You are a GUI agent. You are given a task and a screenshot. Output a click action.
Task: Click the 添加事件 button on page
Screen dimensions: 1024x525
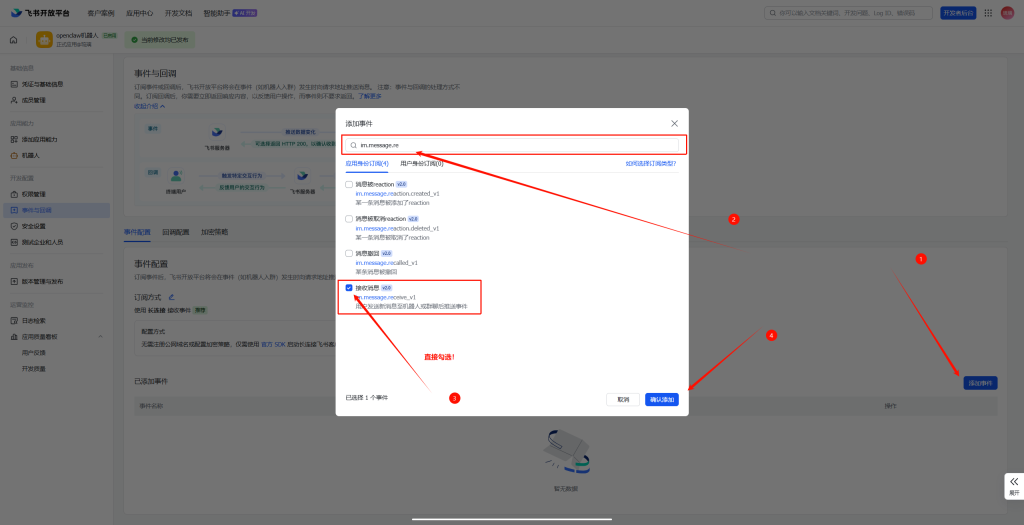pos(980,383)
